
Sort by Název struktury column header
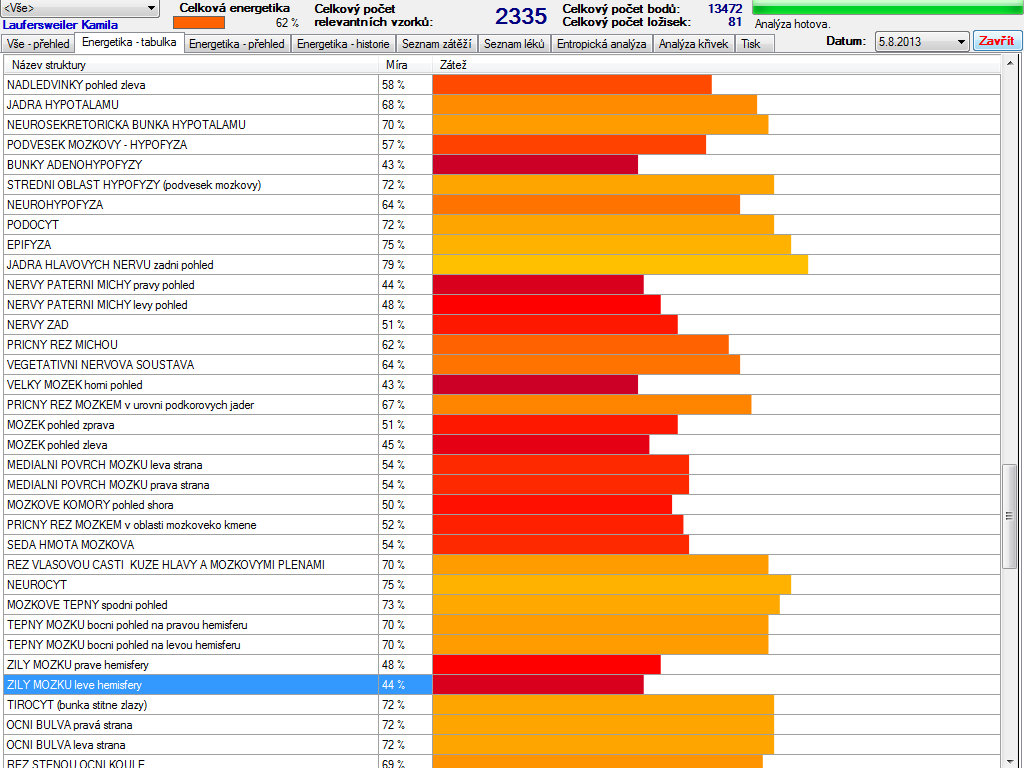tap(191, 65)
